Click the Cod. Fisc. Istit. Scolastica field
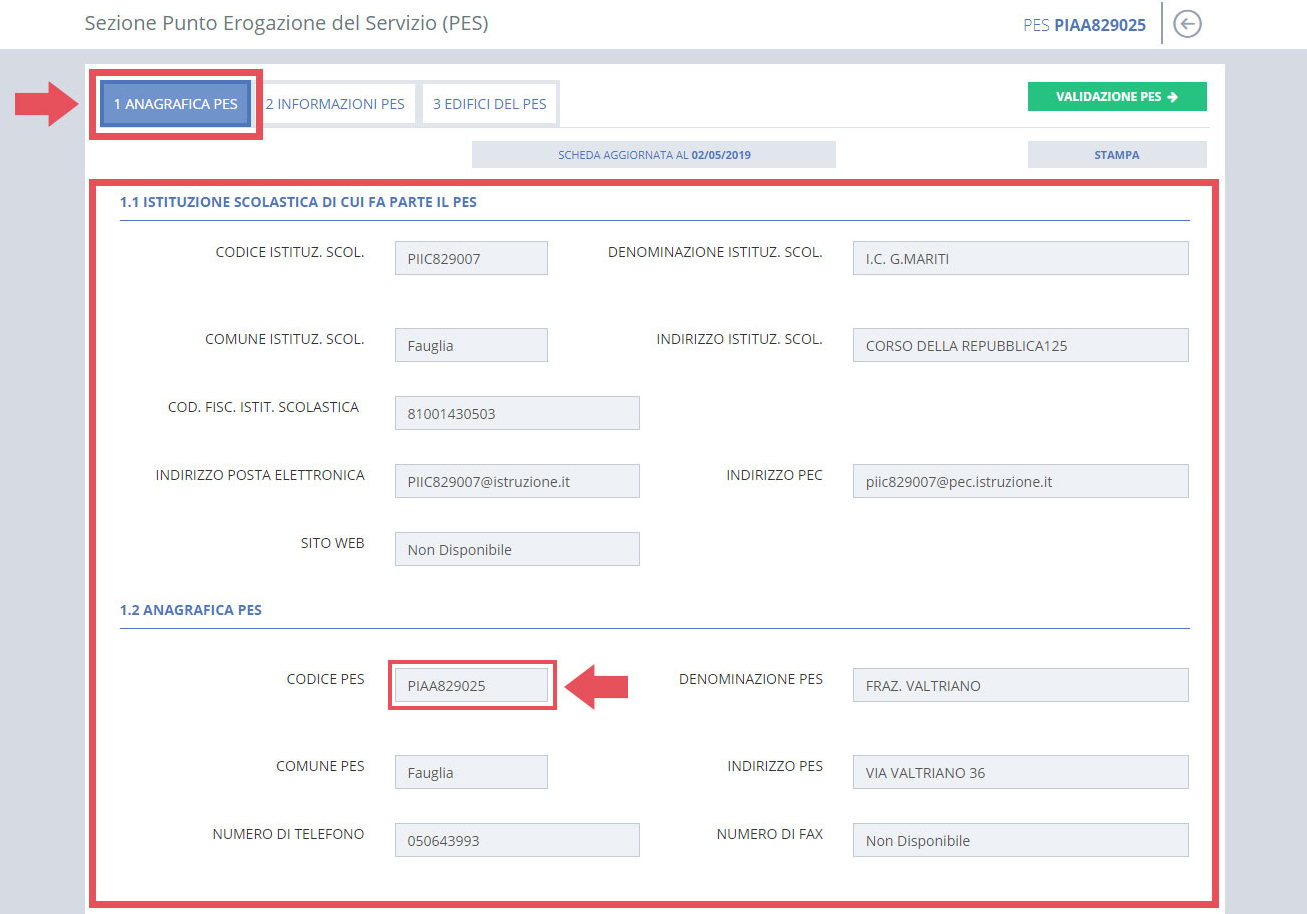Screen dimensions: 1307x914 [517, 413]
